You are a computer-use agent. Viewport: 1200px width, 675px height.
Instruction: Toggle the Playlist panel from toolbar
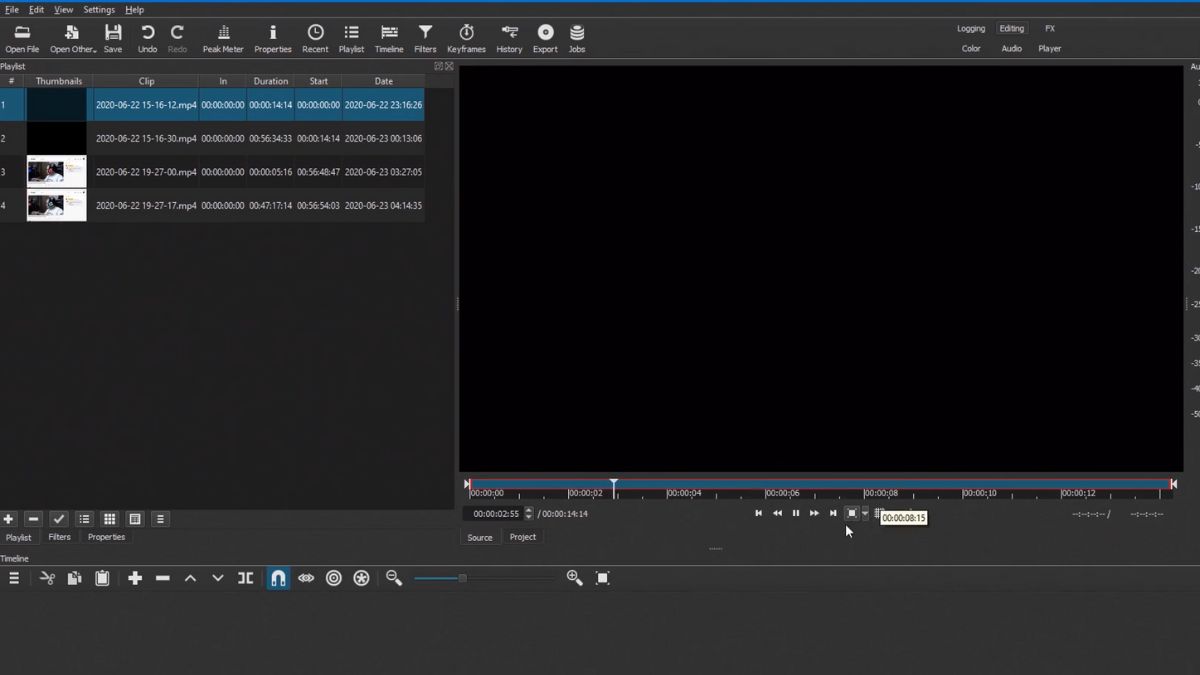(x=351, y=39)
